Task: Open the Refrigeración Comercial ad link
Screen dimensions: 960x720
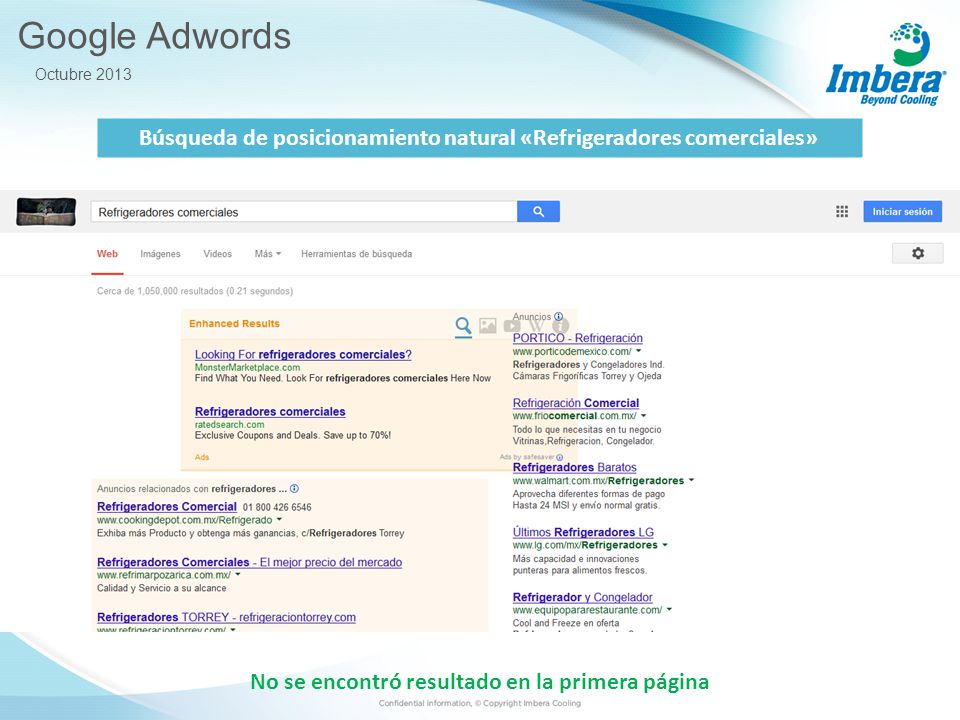Action: pyautogui.click(x=576, y=403)
